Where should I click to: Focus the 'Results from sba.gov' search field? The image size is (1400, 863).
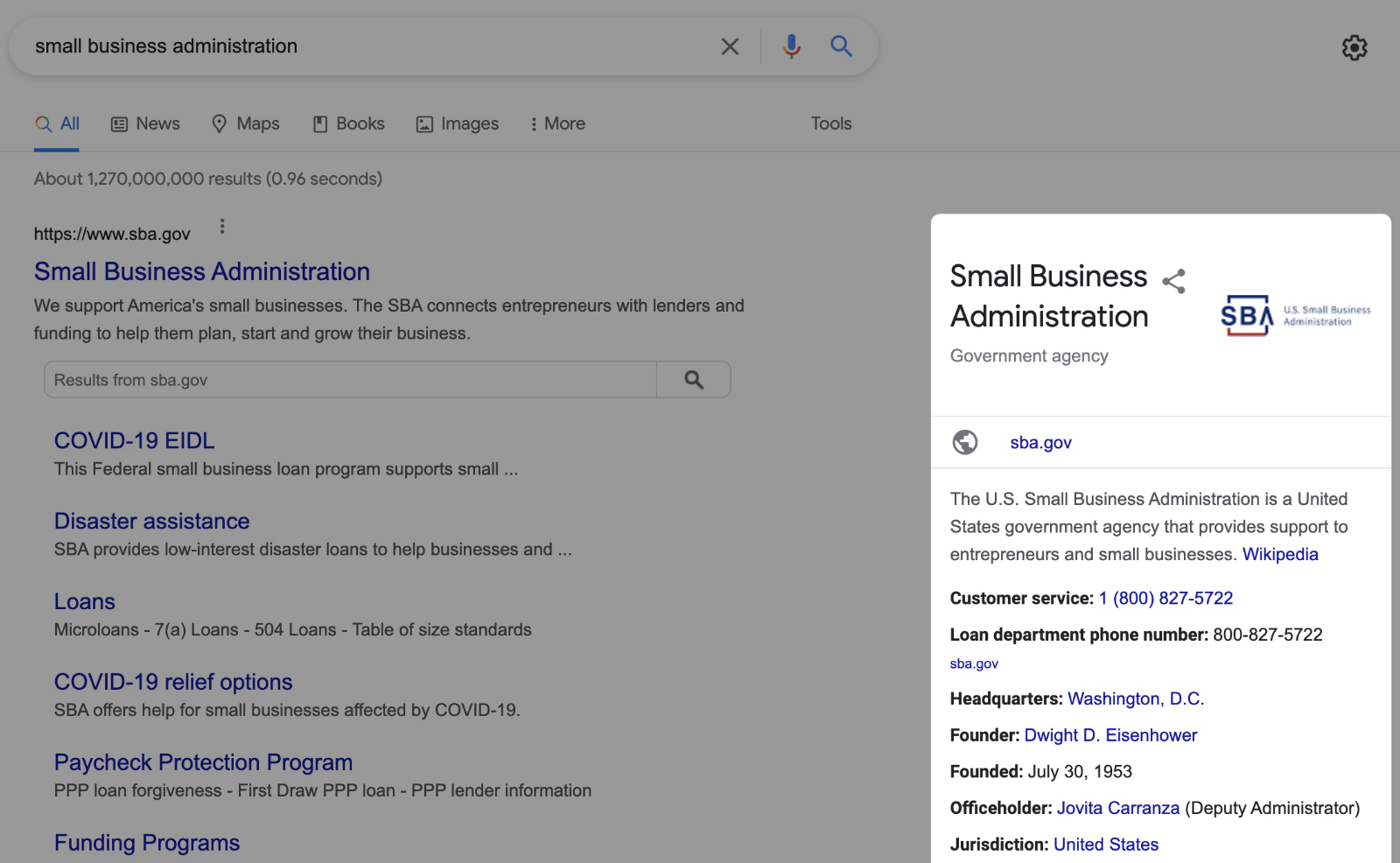[x=350, y=380]
